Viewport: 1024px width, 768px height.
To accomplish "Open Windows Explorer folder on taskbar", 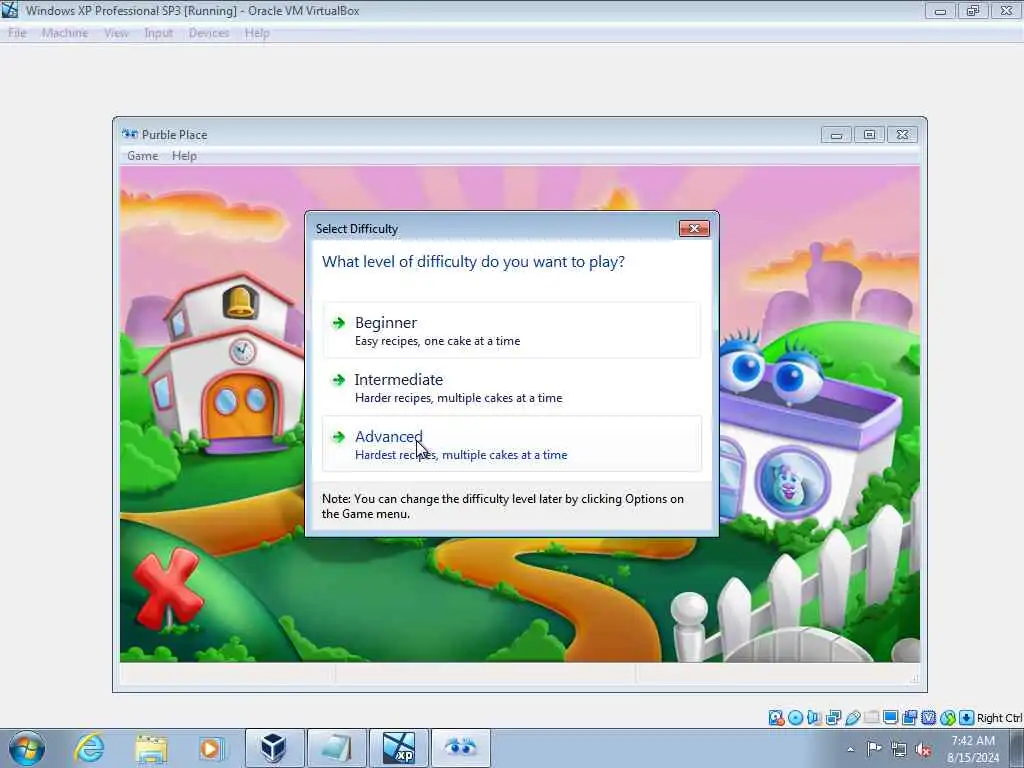I will (x=151, y=748).
